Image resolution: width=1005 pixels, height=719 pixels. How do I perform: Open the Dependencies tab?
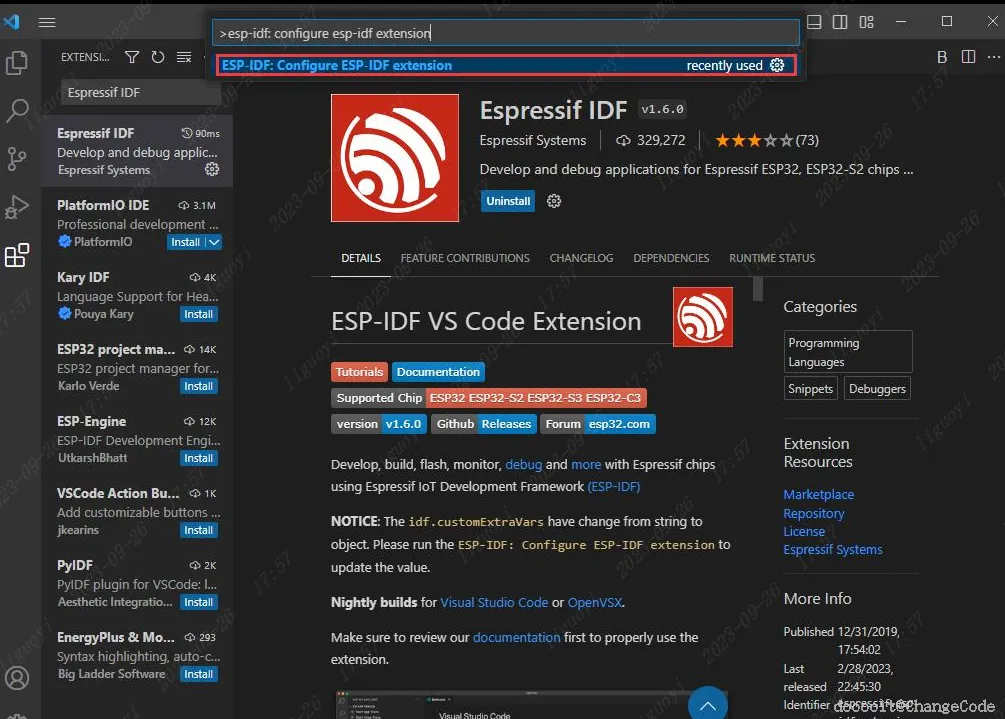coord(671,258)
